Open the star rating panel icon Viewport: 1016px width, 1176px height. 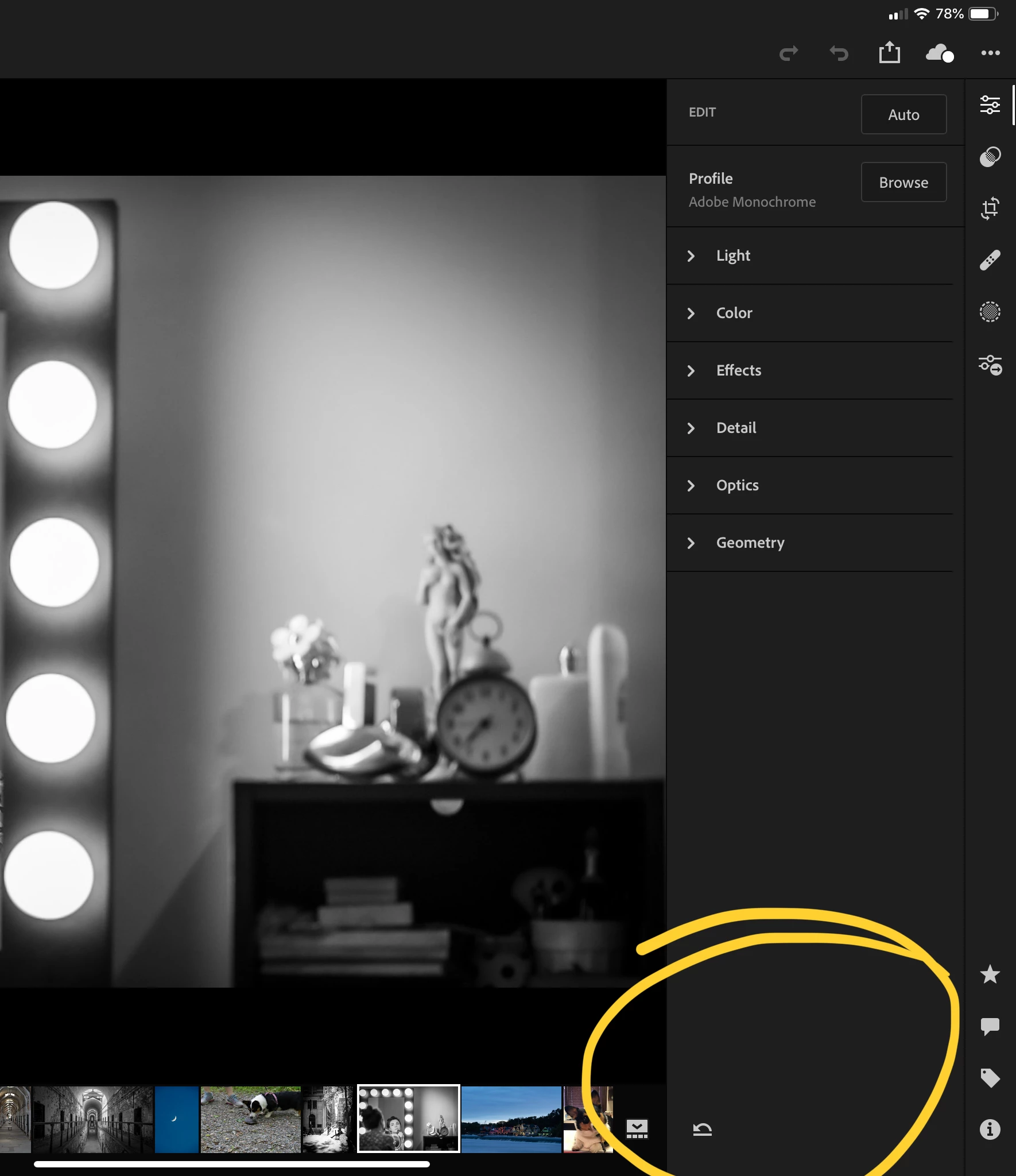(990, 974)
